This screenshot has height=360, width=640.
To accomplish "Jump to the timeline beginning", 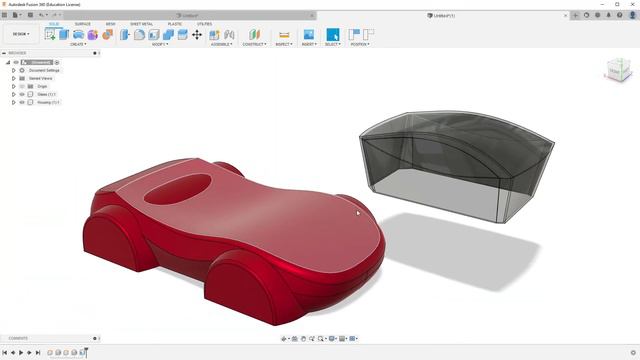I will (x=4, y=352).
